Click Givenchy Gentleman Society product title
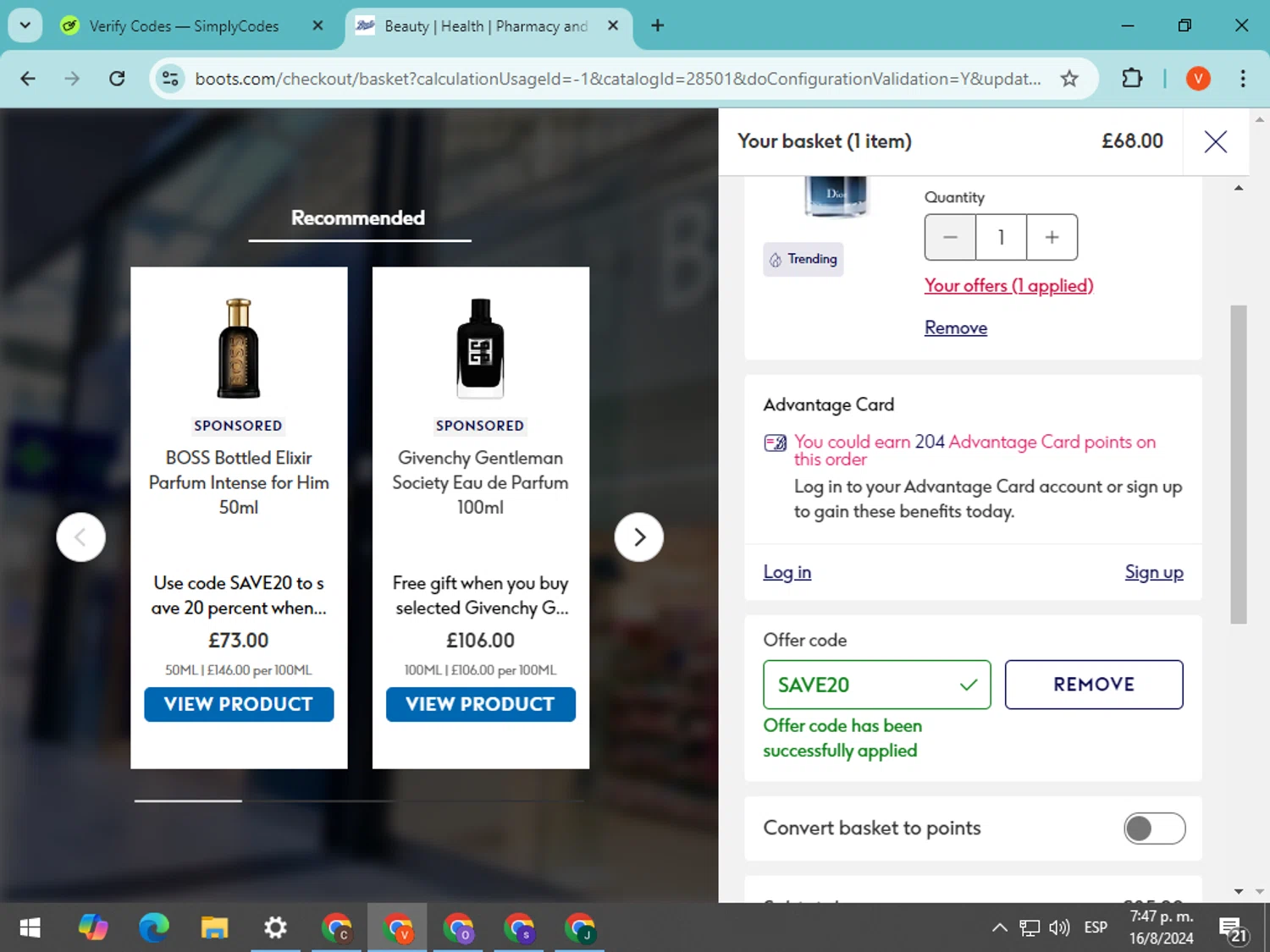Image resolution: width=1270 pixels, height=952 pixels. click(x=480, y=482)
